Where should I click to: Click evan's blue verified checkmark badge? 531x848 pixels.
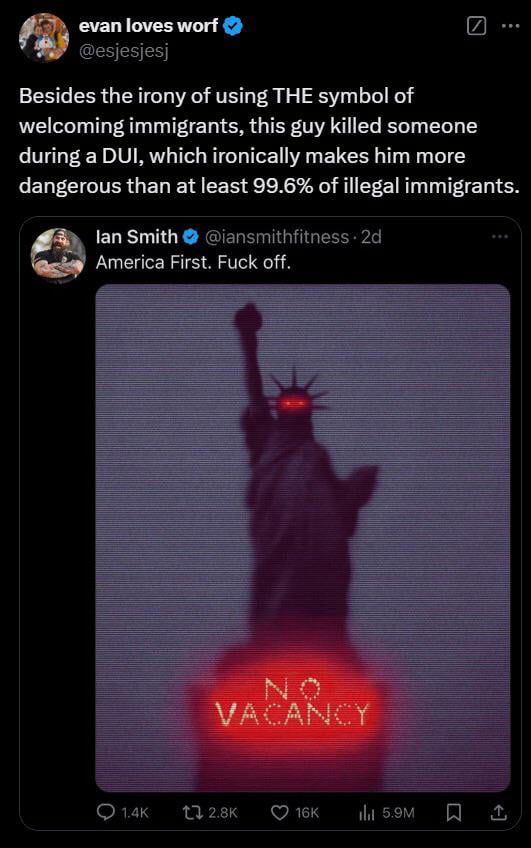point(233,25)
